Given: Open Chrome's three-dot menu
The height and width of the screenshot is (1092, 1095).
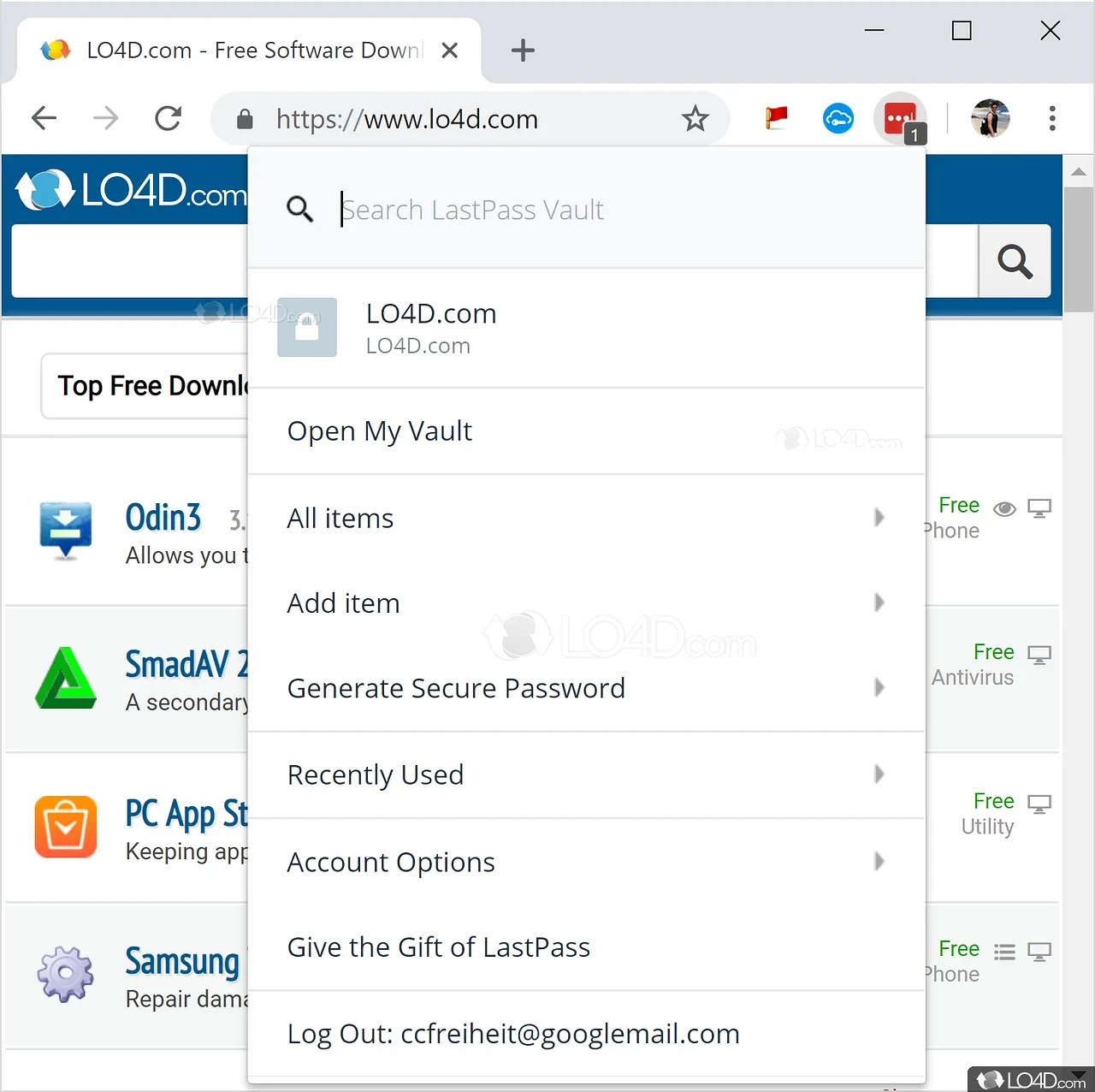Looking at the screenshot, I should (1051, 118).
